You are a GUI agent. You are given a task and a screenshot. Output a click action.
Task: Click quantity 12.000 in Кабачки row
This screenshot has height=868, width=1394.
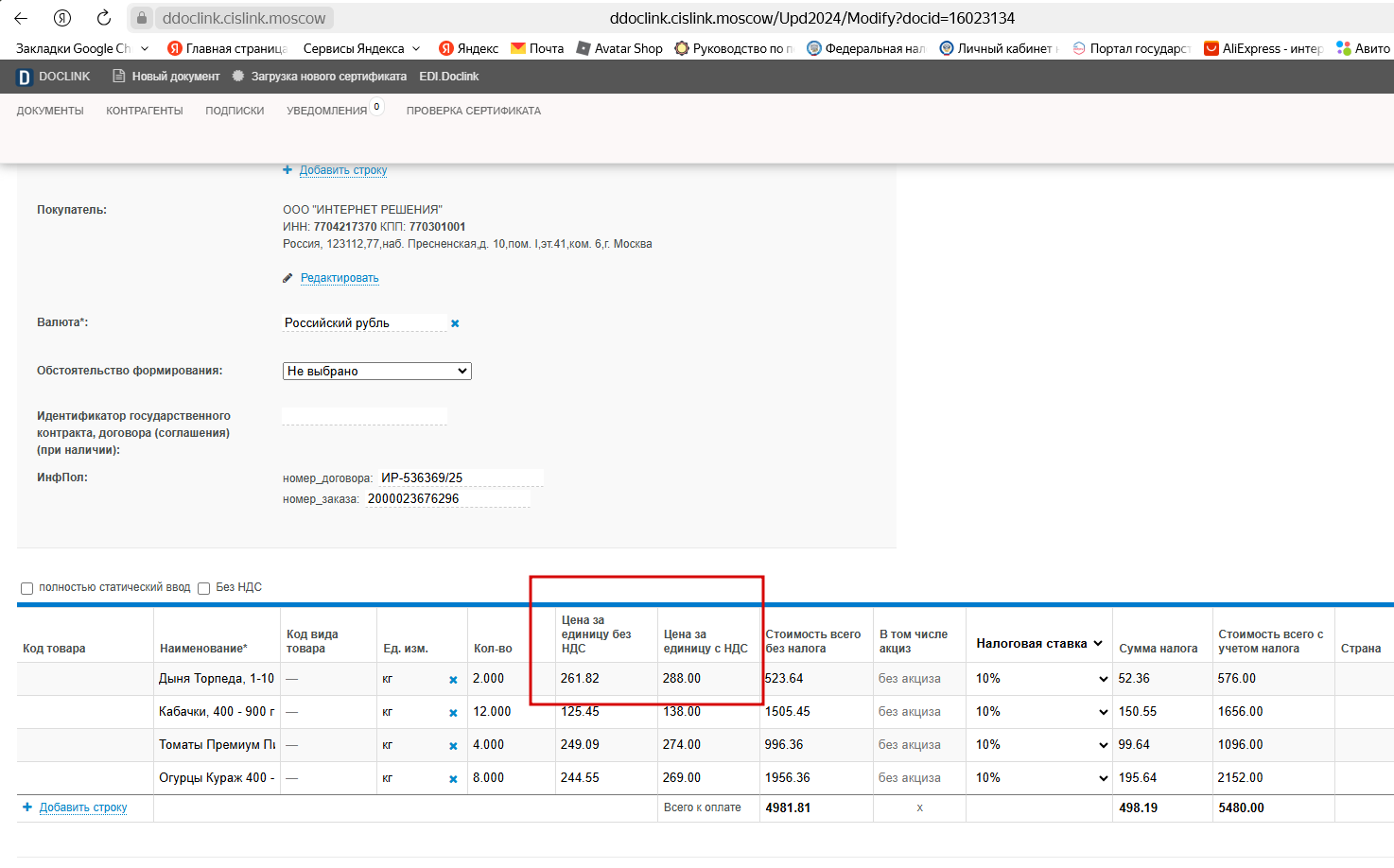point(492,712)
